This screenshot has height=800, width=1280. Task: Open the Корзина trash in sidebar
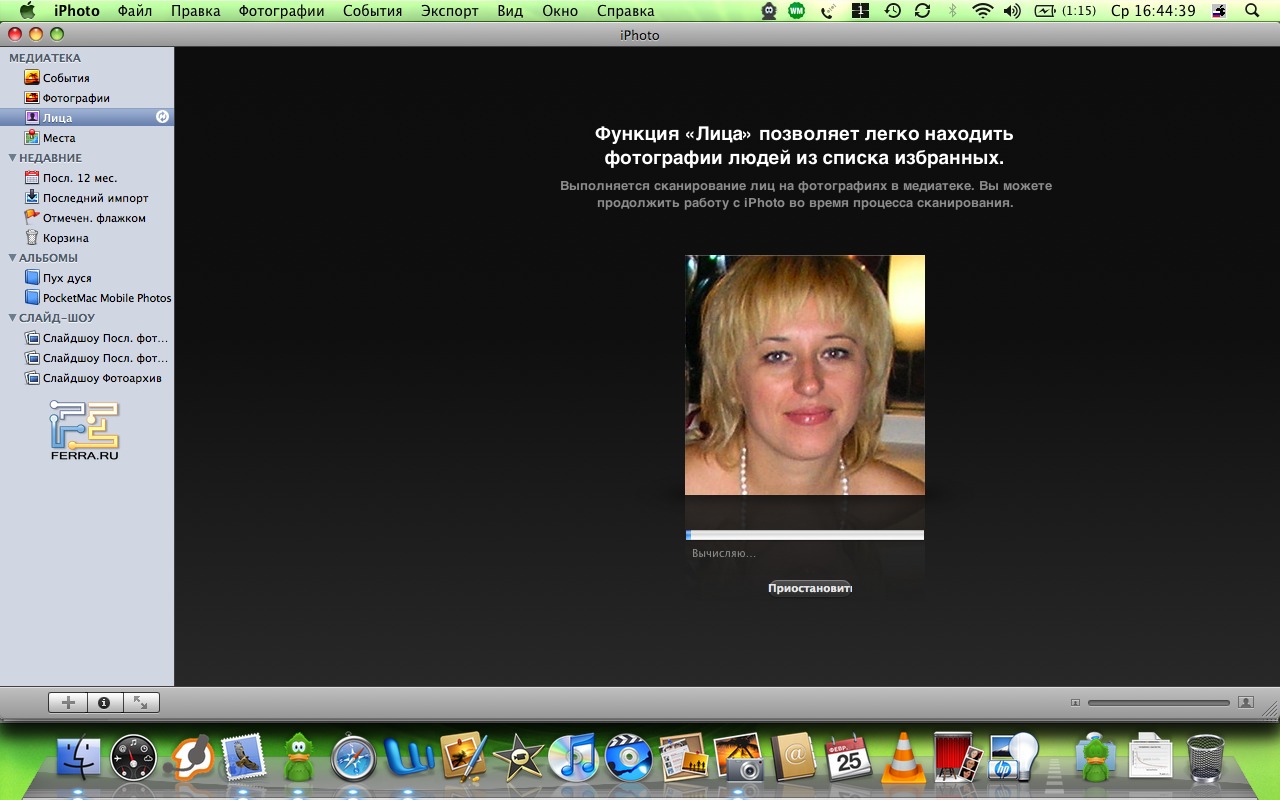point(65,238)
